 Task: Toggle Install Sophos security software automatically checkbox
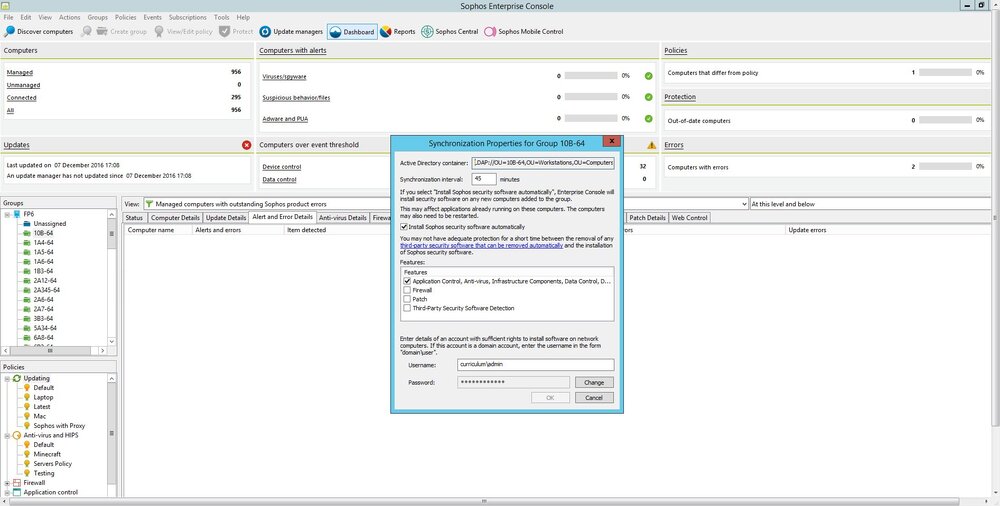click(x=404, y=227)
